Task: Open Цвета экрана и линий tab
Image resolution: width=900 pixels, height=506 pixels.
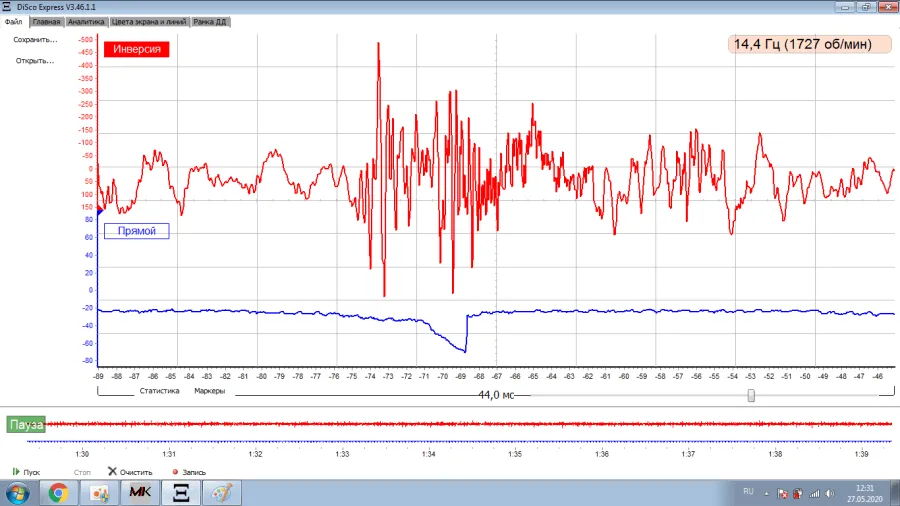Action: [x=149, y=22]
